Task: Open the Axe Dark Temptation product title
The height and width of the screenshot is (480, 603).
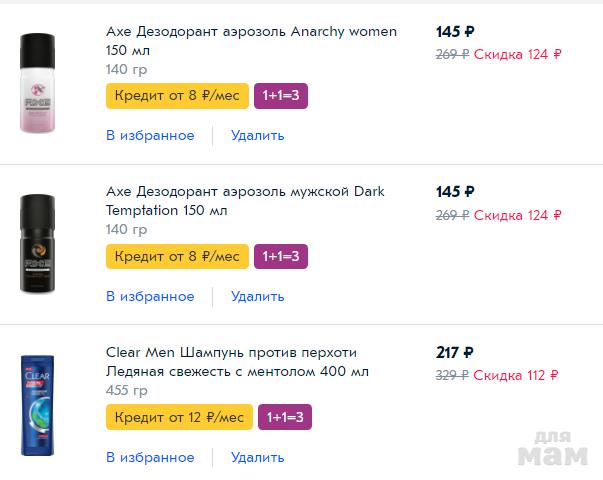Action: click(x=245, y=200)
